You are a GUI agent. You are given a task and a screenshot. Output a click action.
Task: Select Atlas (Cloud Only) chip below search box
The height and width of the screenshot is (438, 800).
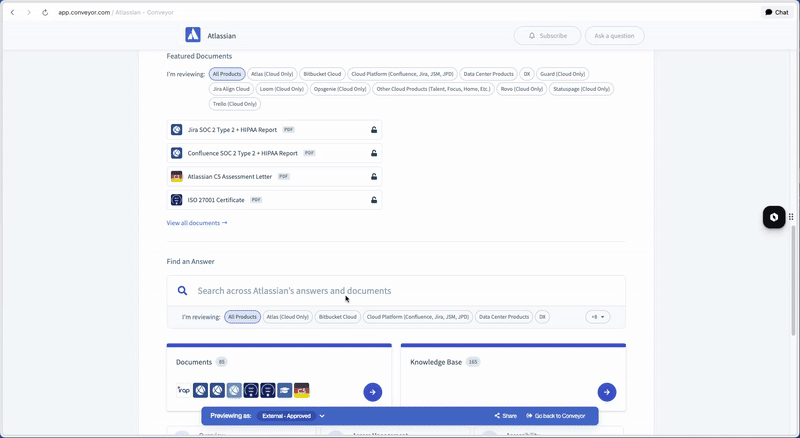(288, 317)
